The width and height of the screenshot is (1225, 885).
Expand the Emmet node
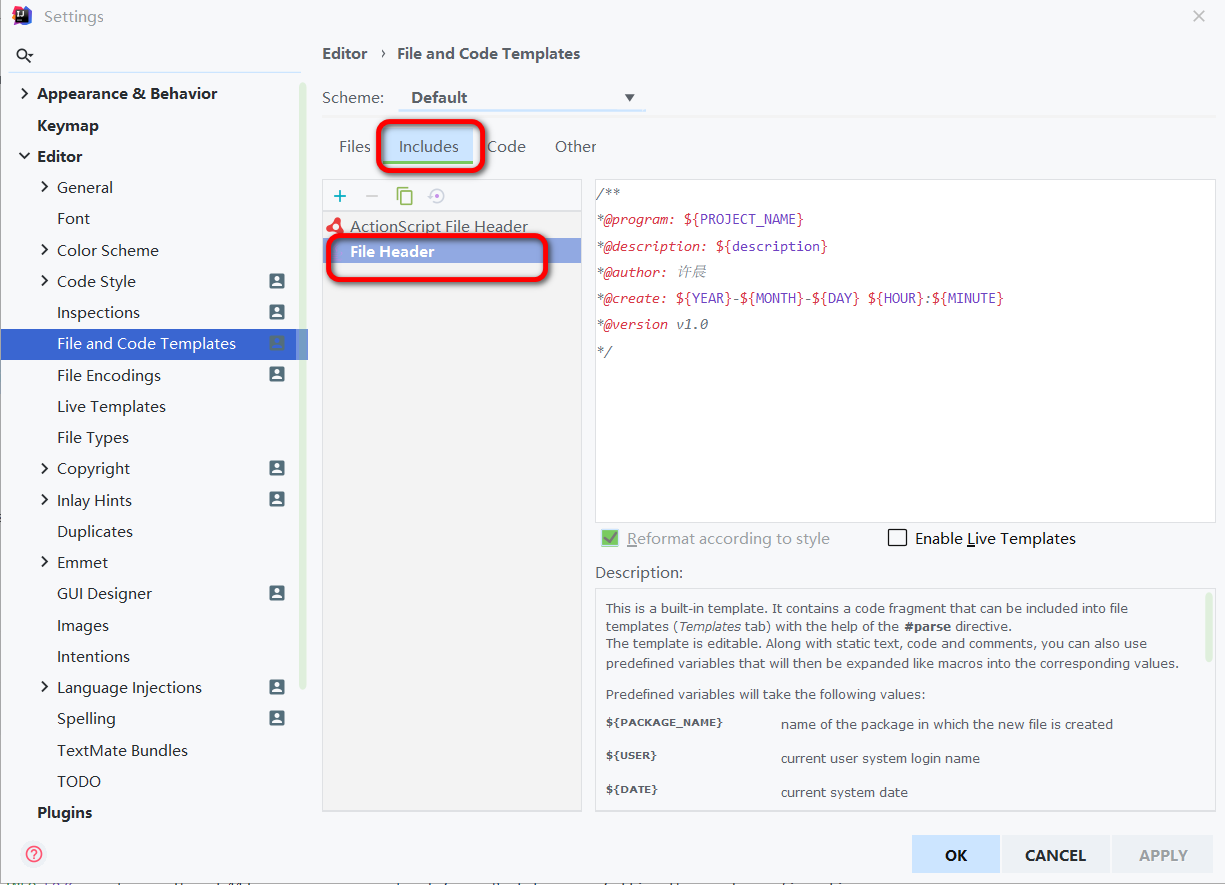click(x=44, y=562)
